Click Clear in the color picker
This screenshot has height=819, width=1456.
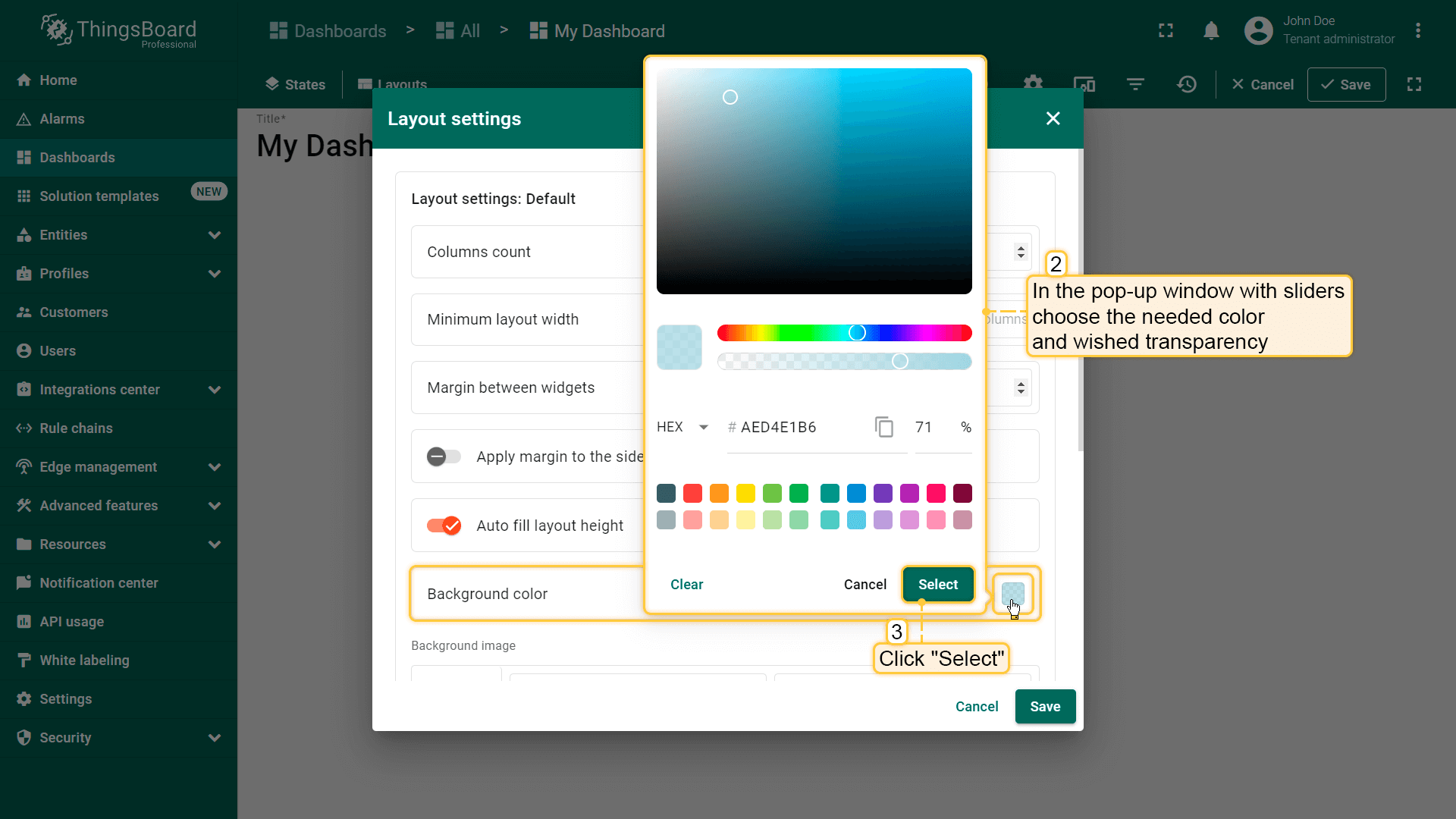pyautogui.click(x=686, y=585)
